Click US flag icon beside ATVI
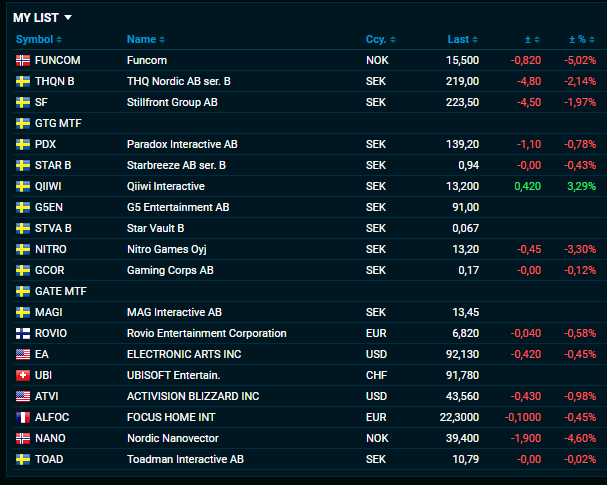 pos(23,396)
